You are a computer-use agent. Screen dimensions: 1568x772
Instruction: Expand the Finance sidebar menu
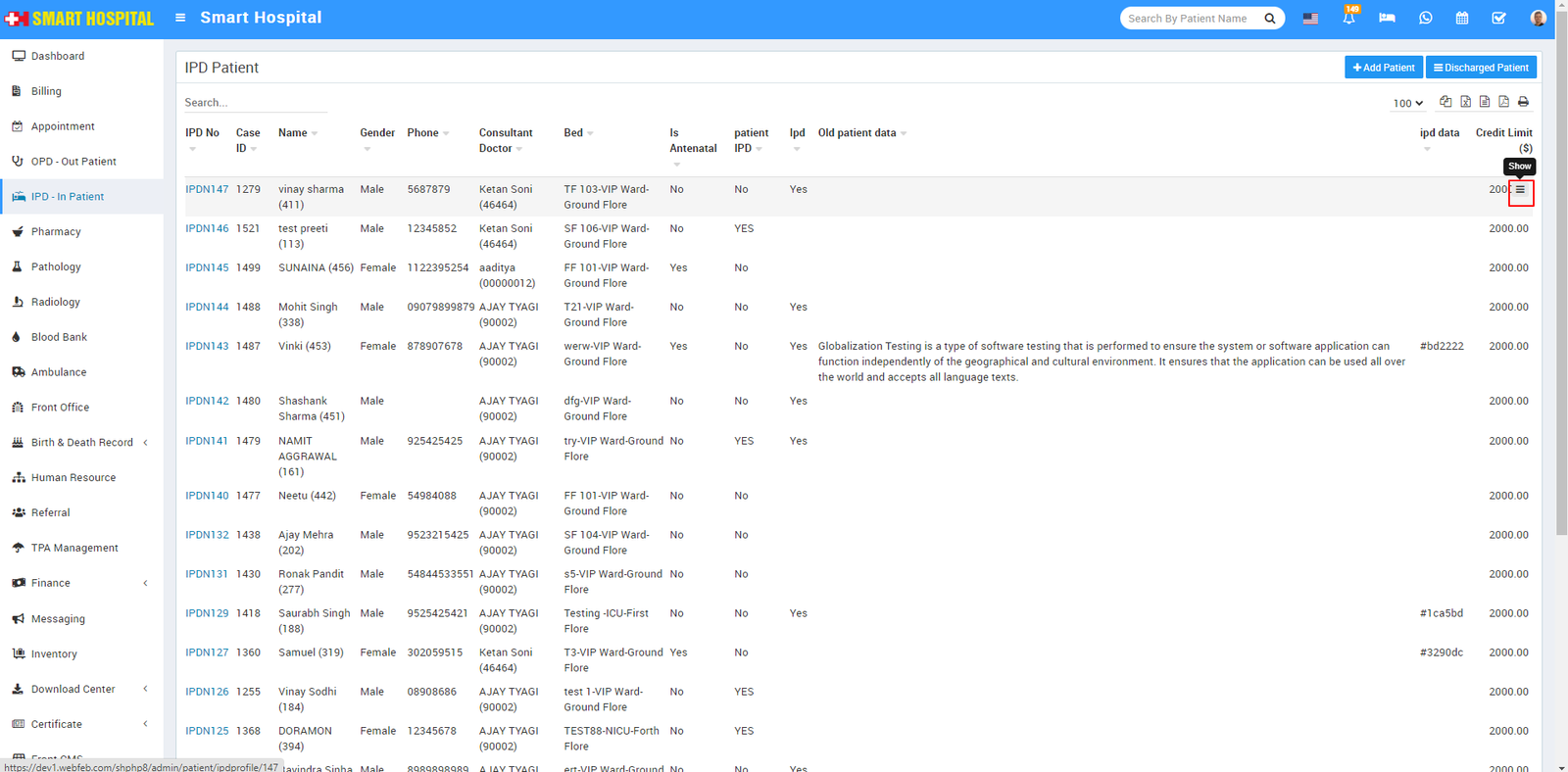point(51,583)
